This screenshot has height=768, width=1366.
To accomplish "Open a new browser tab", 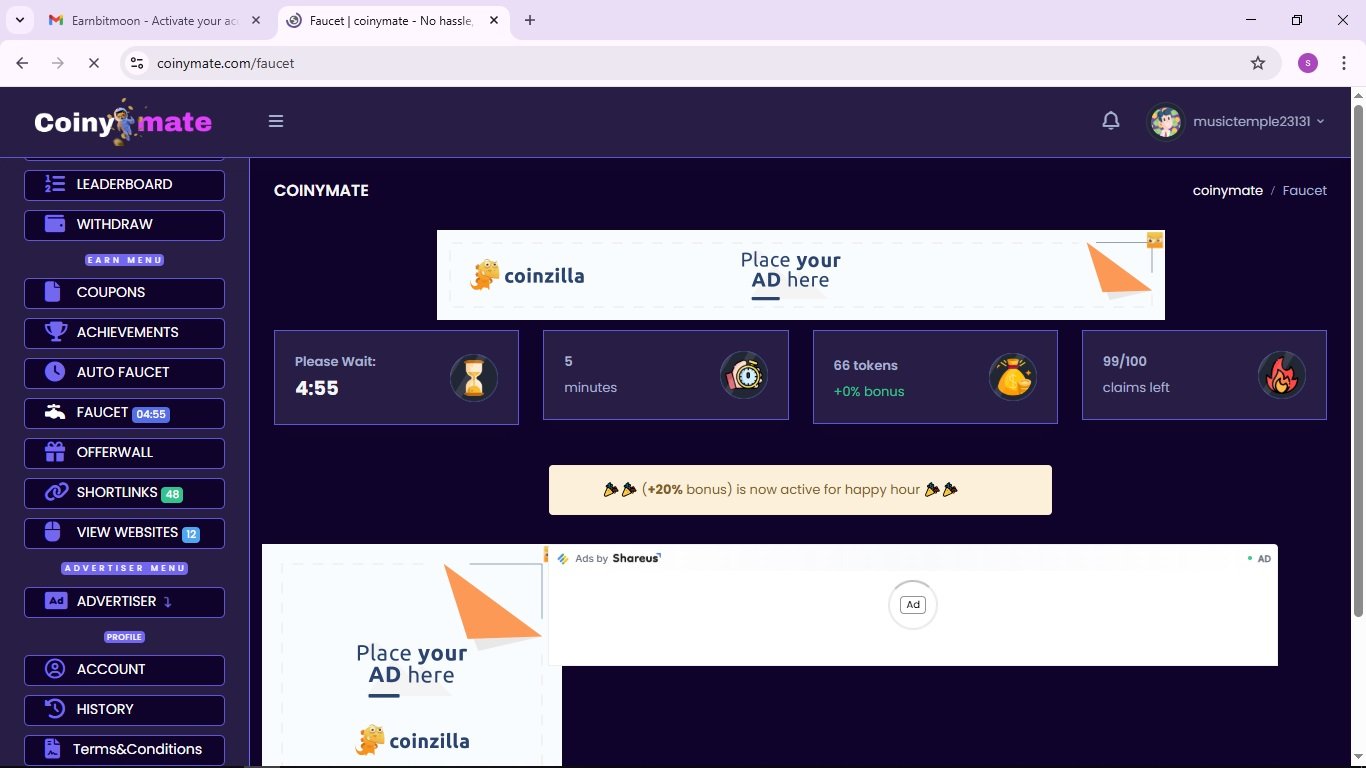I will click(x=530, y=20).
